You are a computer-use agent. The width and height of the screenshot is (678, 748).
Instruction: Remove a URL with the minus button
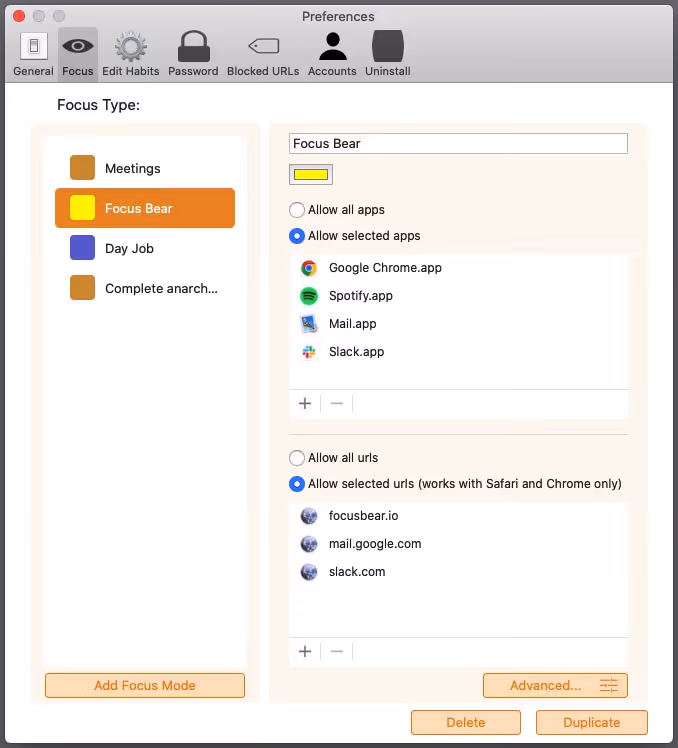point(337,652)
